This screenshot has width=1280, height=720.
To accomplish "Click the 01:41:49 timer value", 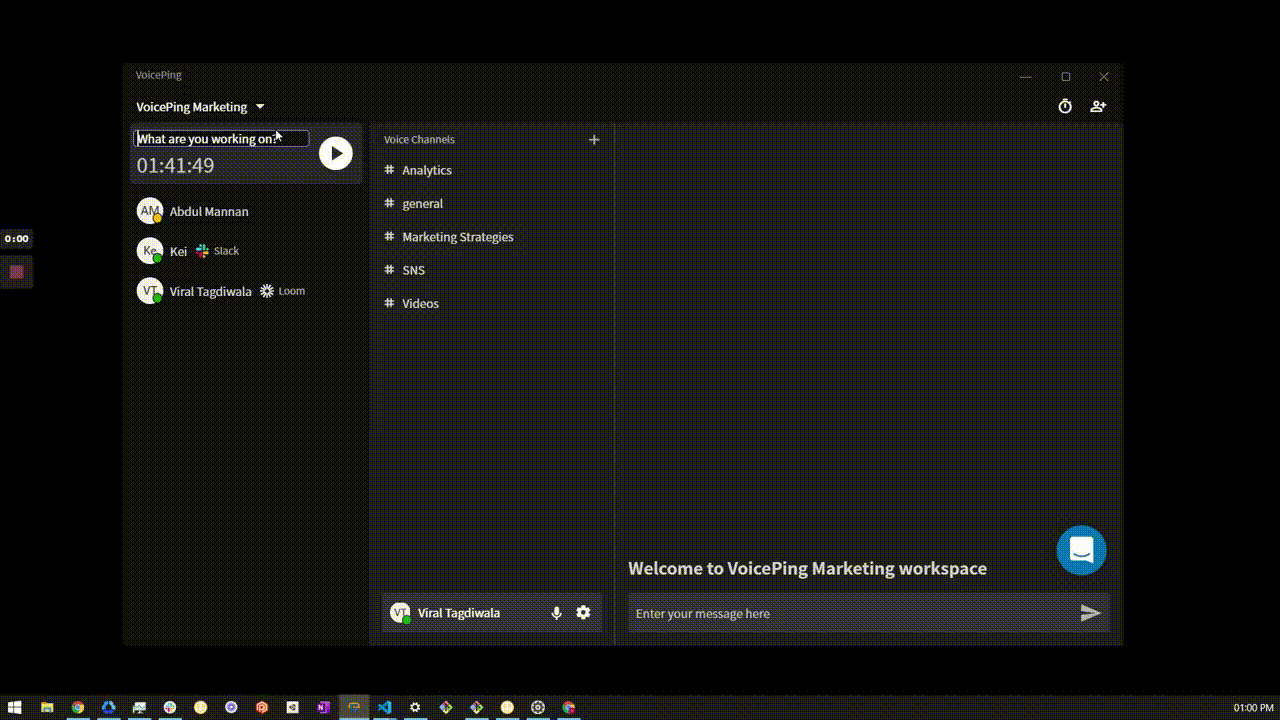I will click(175, 166).
